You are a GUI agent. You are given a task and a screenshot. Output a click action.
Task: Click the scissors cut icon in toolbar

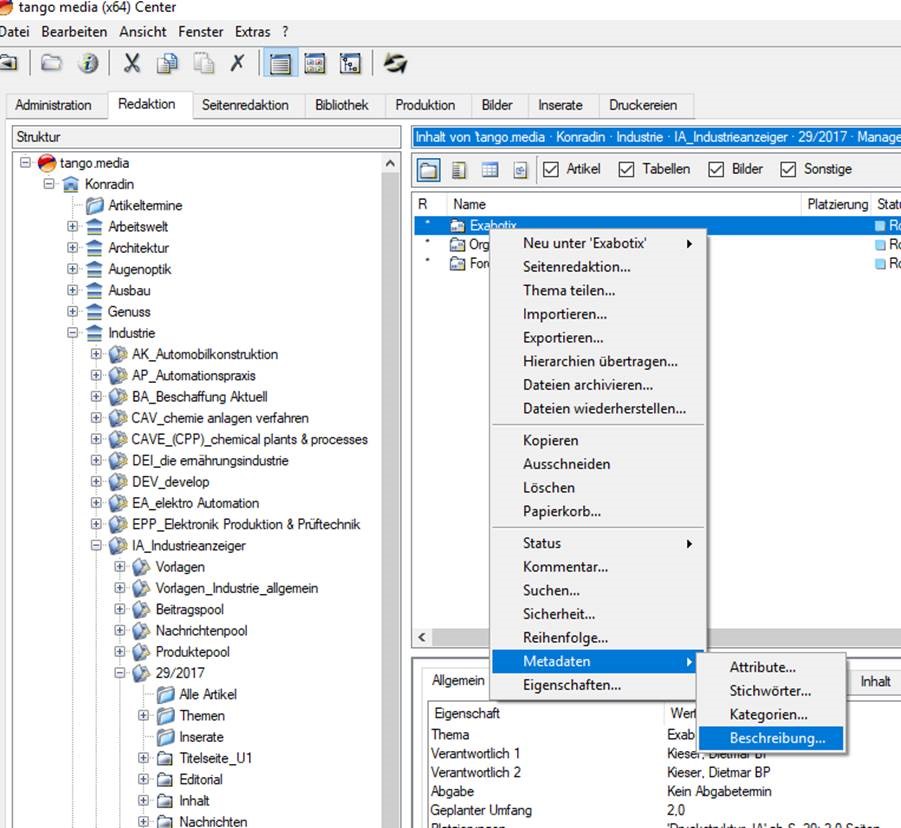[132, 63]
